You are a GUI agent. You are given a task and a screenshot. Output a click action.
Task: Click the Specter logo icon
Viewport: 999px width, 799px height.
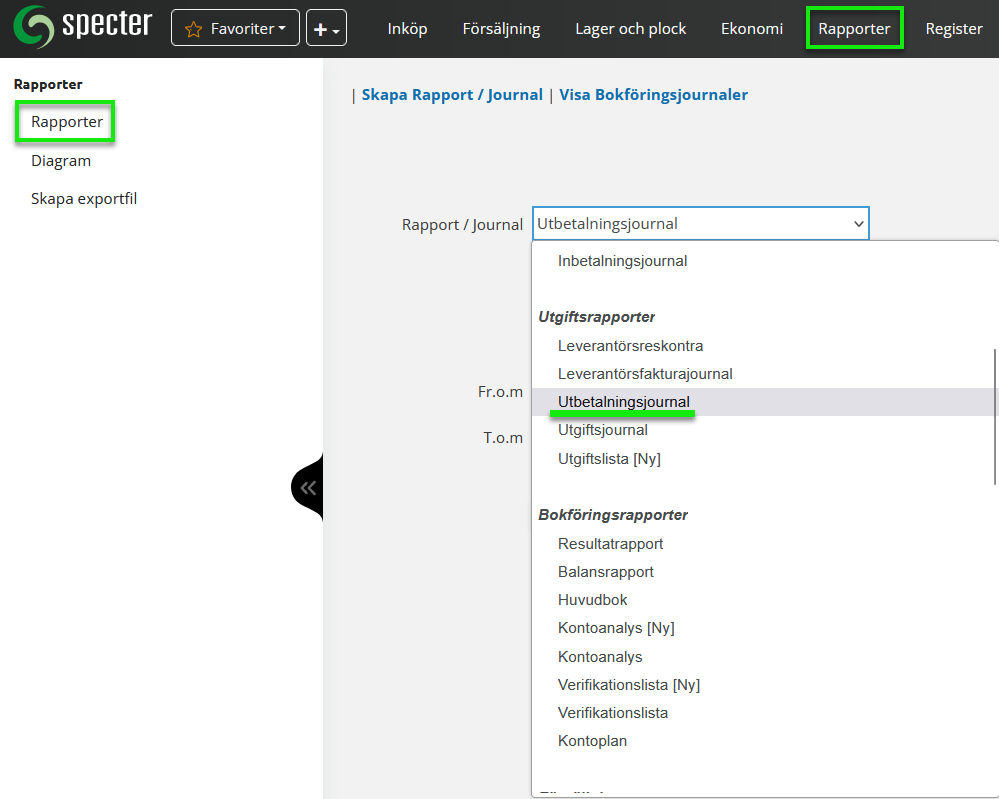click(x=33, y=28)
